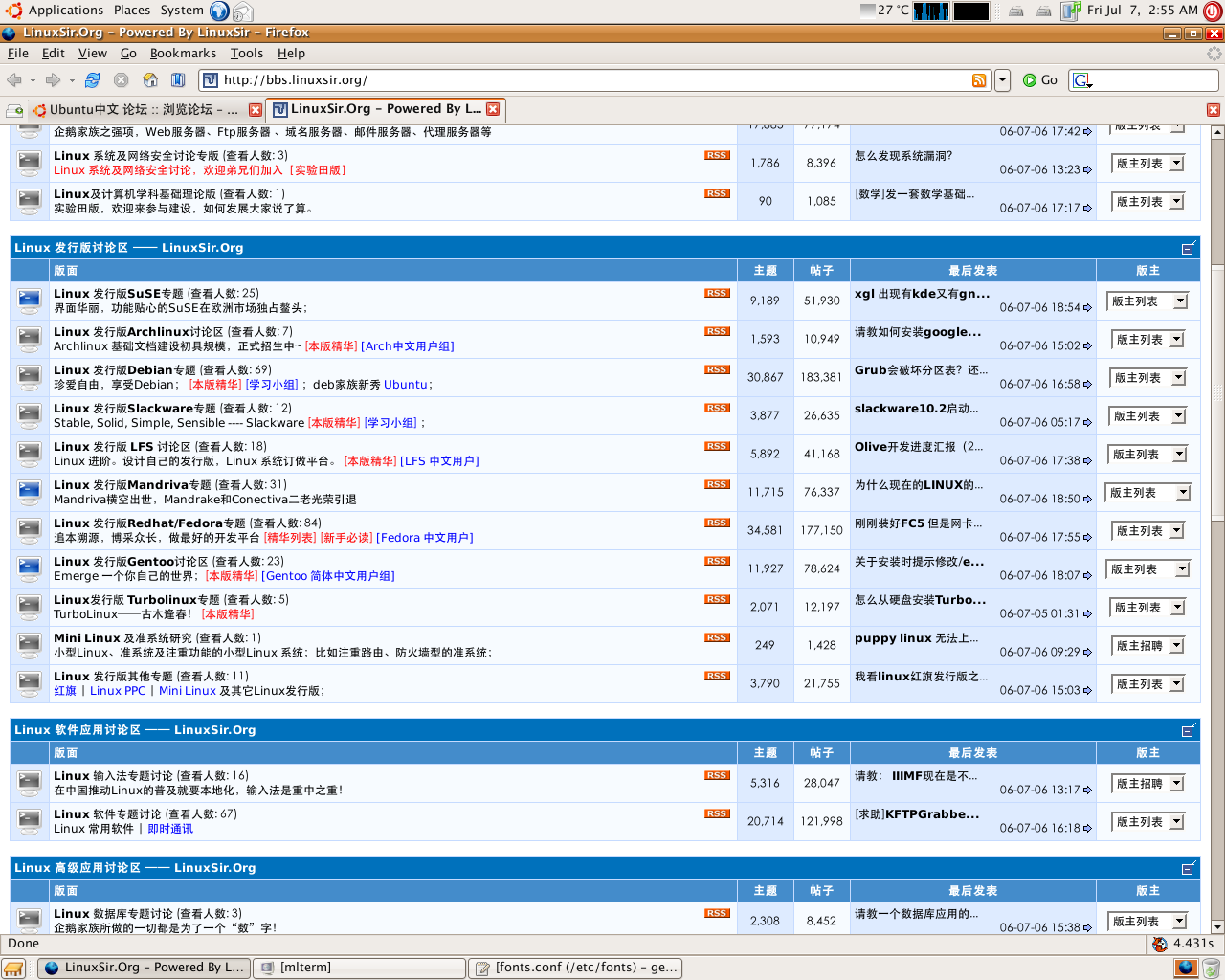Close the Ubuntu中文 论坛 tab
This screenshot has width=1225, height=980.
pyautogui.click(x=256, y=110)
